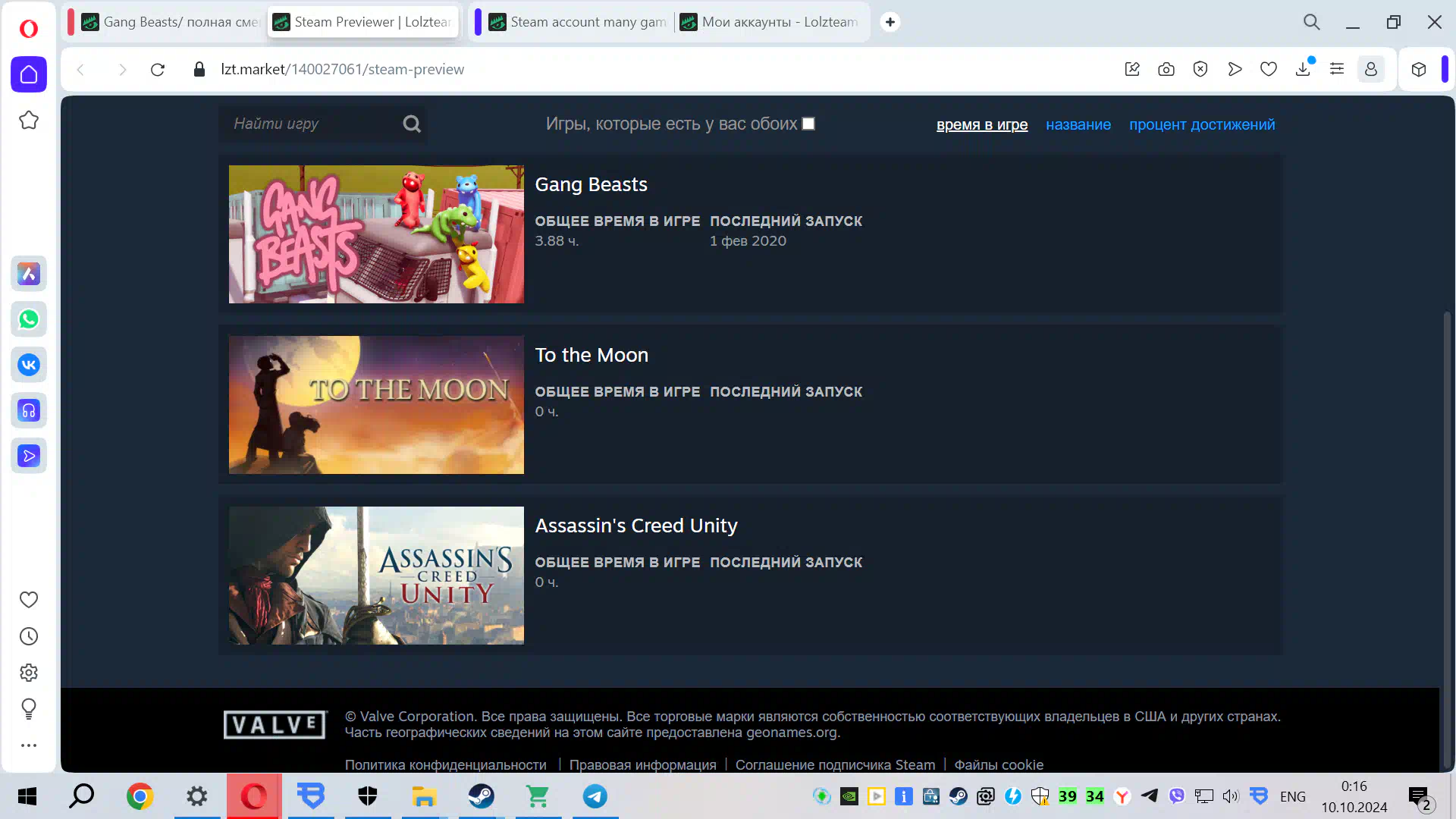Open sidebar music player headphones icon
Screen dimensions: 1456x819
tap(29, 410)
